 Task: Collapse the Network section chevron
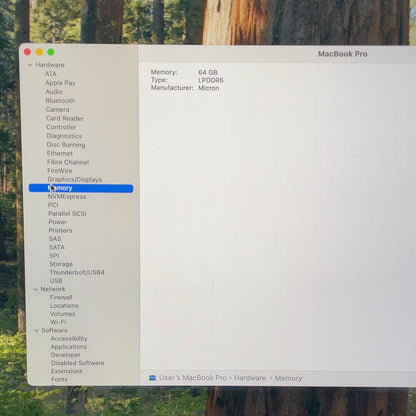tap(36, 289)
